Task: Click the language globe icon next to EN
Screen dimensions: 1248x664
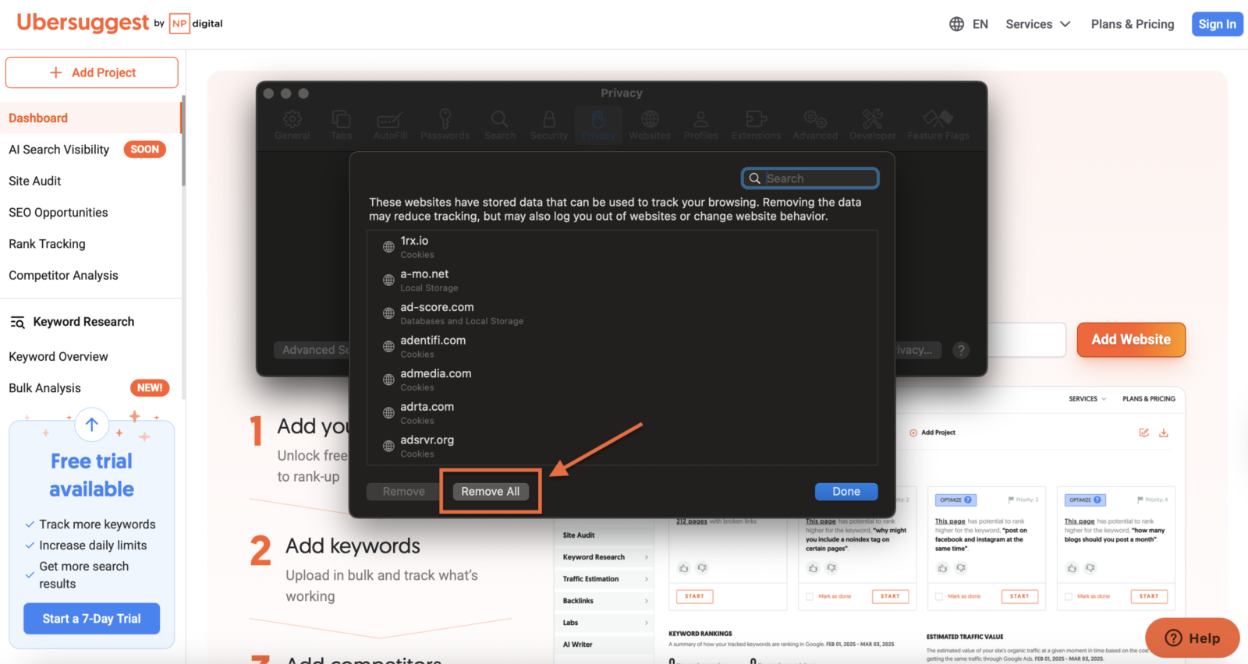Action: coord(957,24)
